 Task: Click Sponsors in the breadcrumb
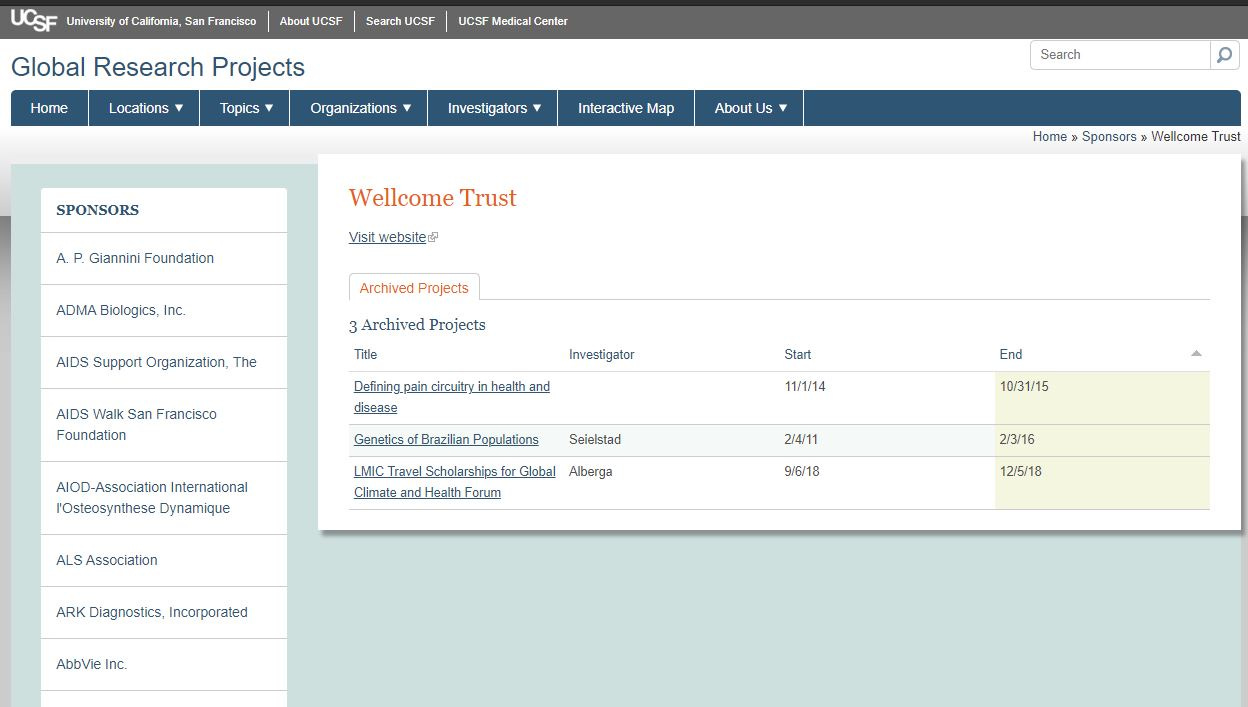tap(1109, 136)
